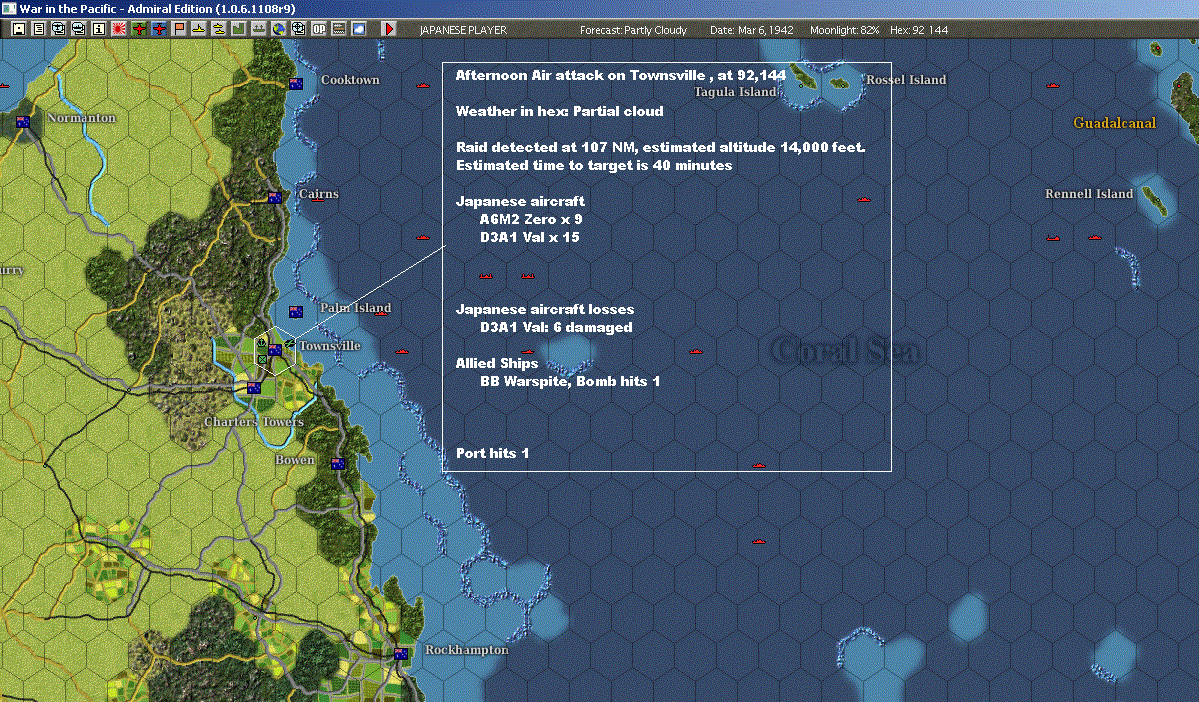Screen dimensions: 1199x702
Task: Click the Rennell Island map label
Action: 1089,193
